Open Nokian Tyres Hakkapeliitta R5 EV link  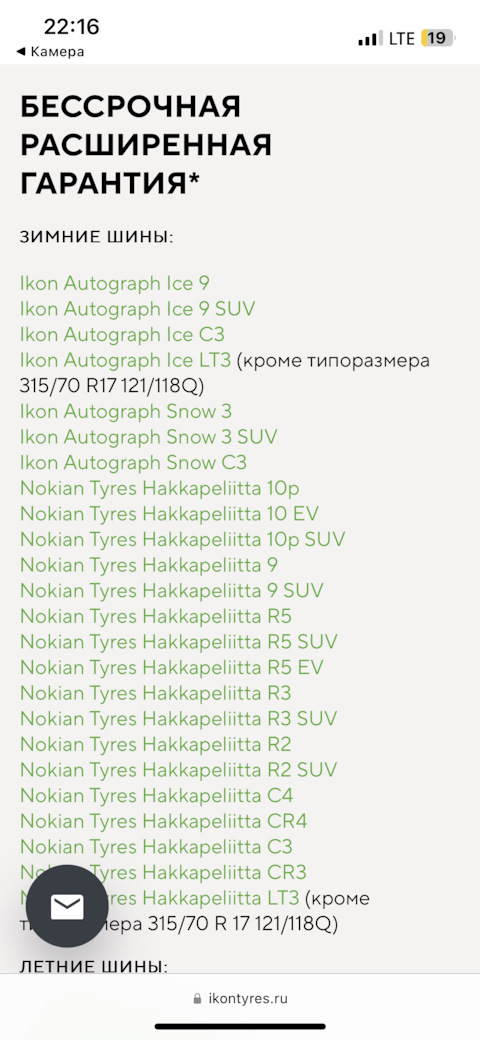point(172,667)
